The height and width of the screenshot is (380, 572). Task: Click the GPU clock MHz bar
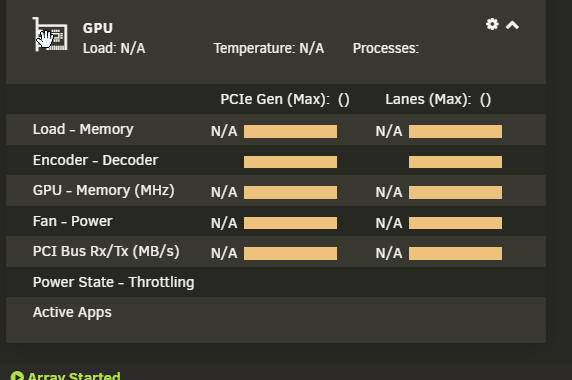290,192
